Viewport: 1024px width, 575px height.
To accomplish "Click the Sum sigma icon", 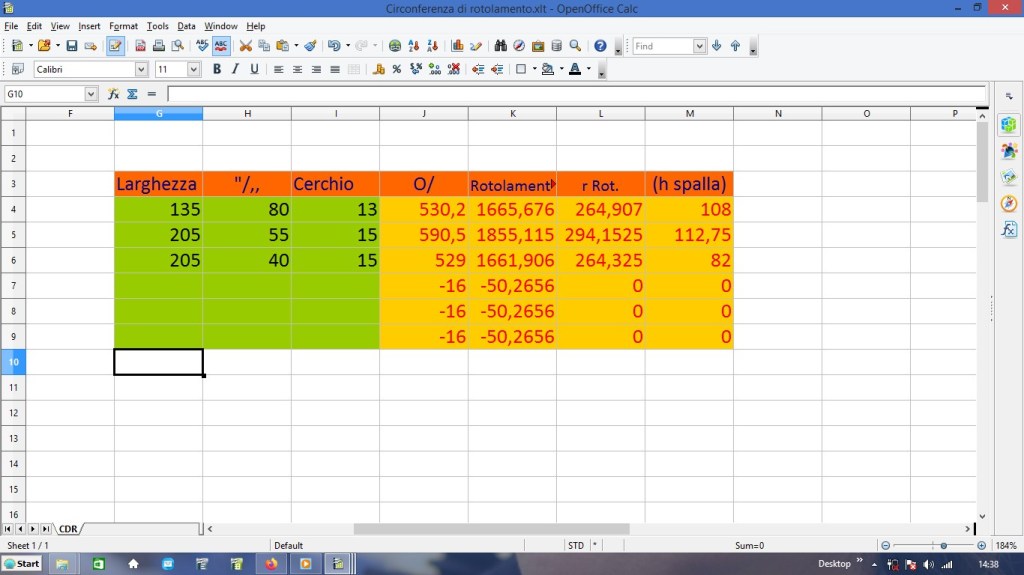I will click(132, 94).
